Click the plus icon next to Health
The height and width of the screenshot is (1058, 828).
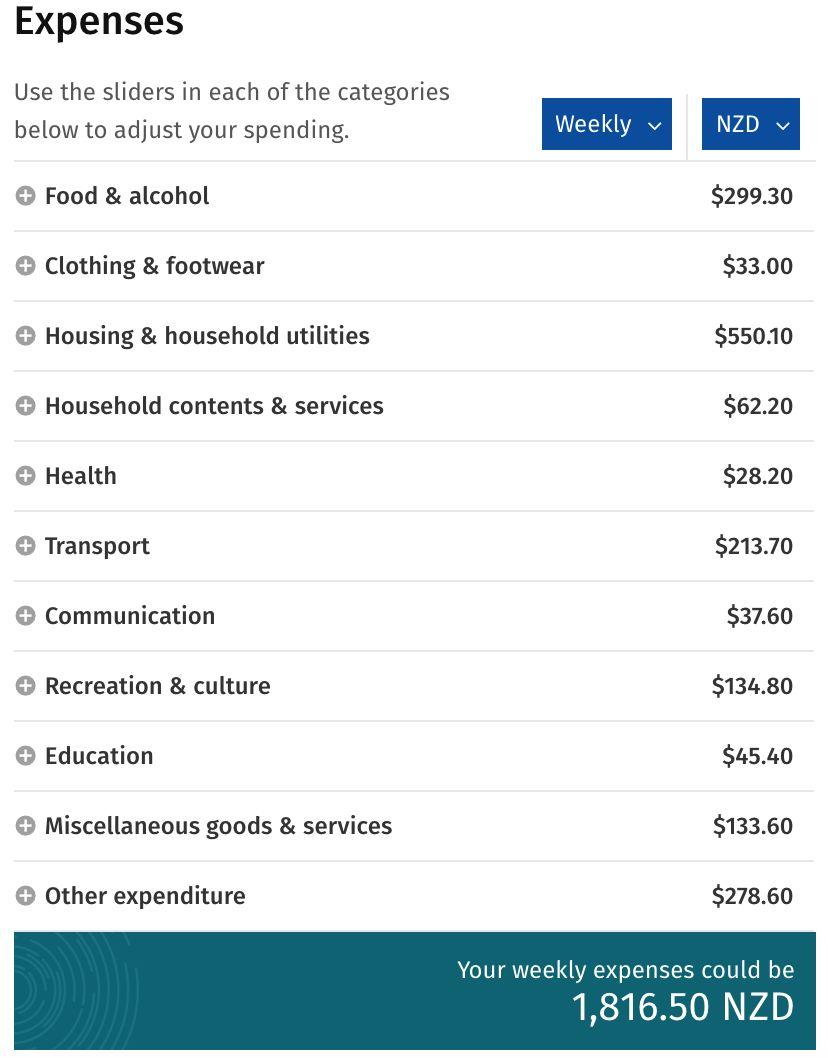coord(26,476)
